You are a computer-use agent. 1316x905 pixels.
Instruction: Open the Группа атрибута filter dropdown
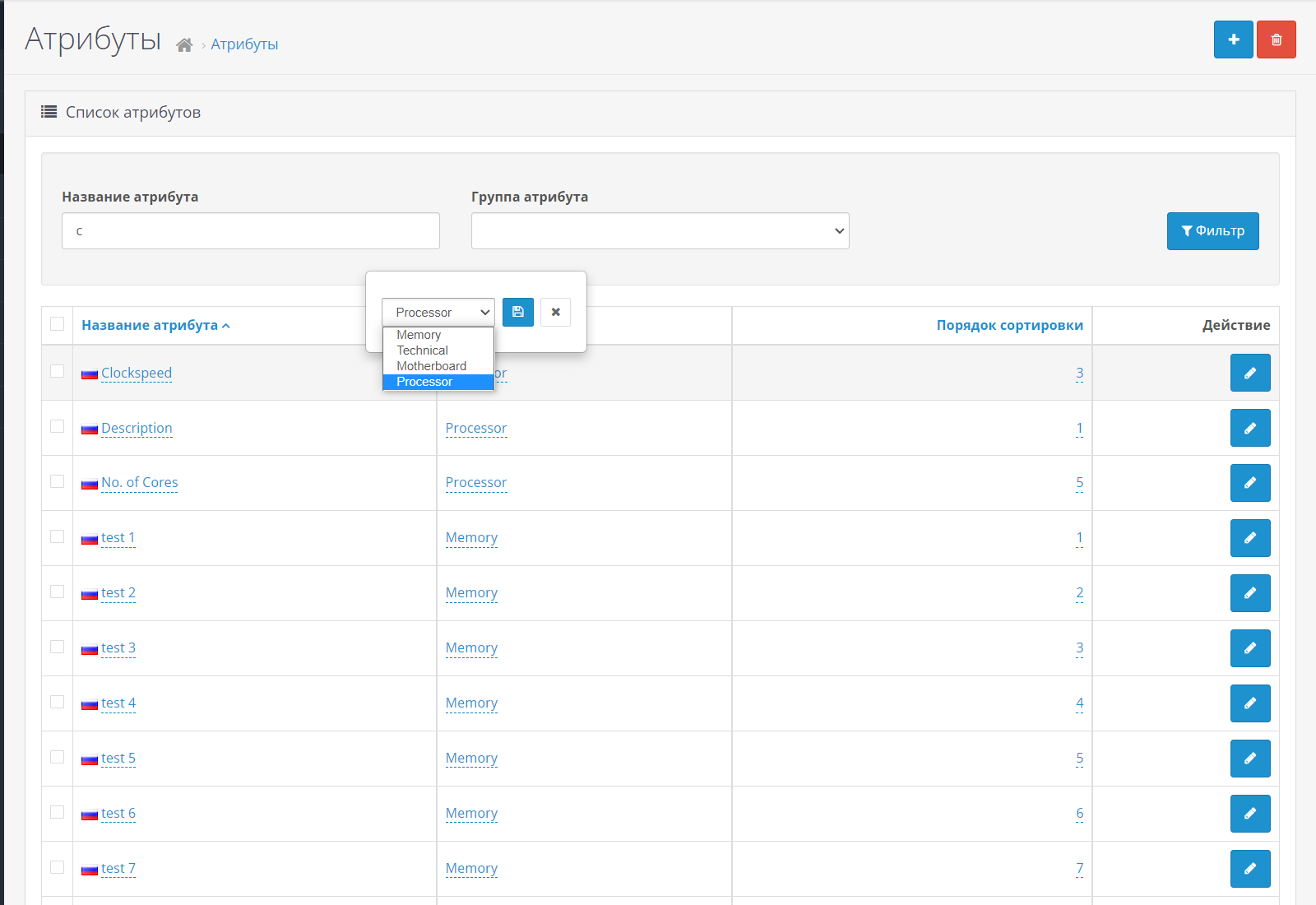660,231
